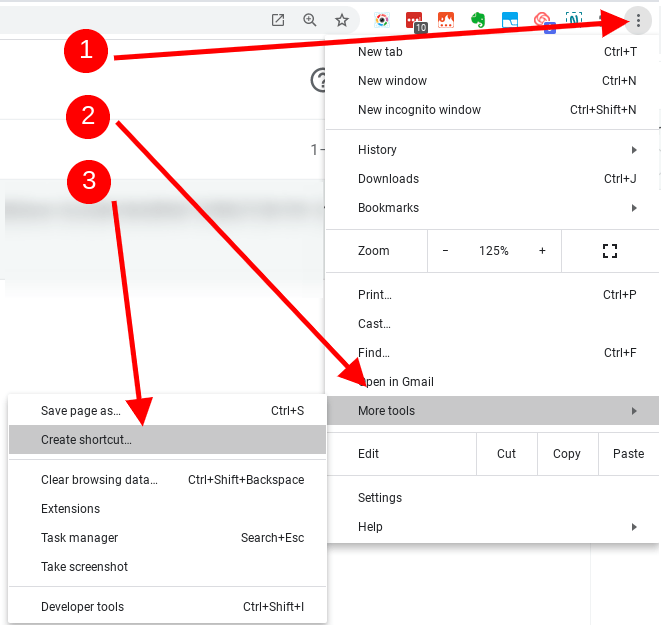Select Save page as… in submenu
The height and width of the screenshot is (625, 661).
point(167,411)
